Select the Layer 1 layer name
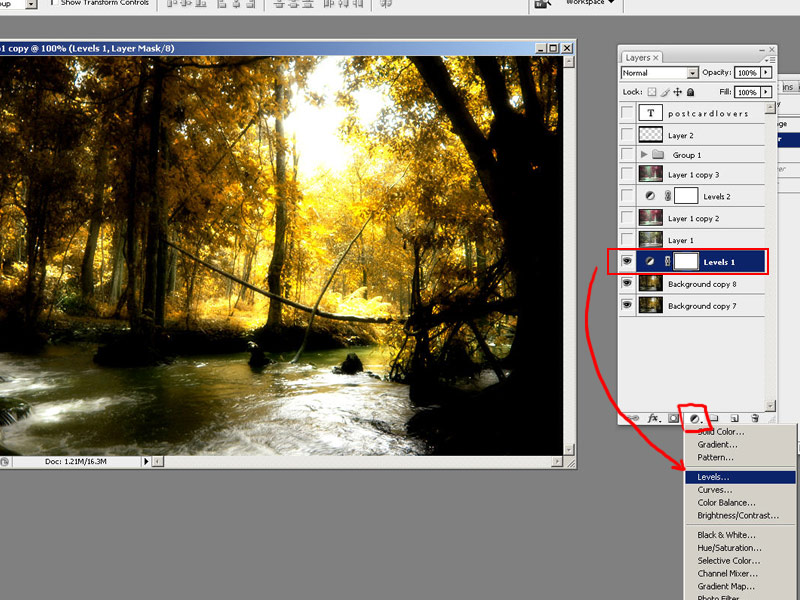The height and width of the screenshot is (600, 800). (681, 240)
